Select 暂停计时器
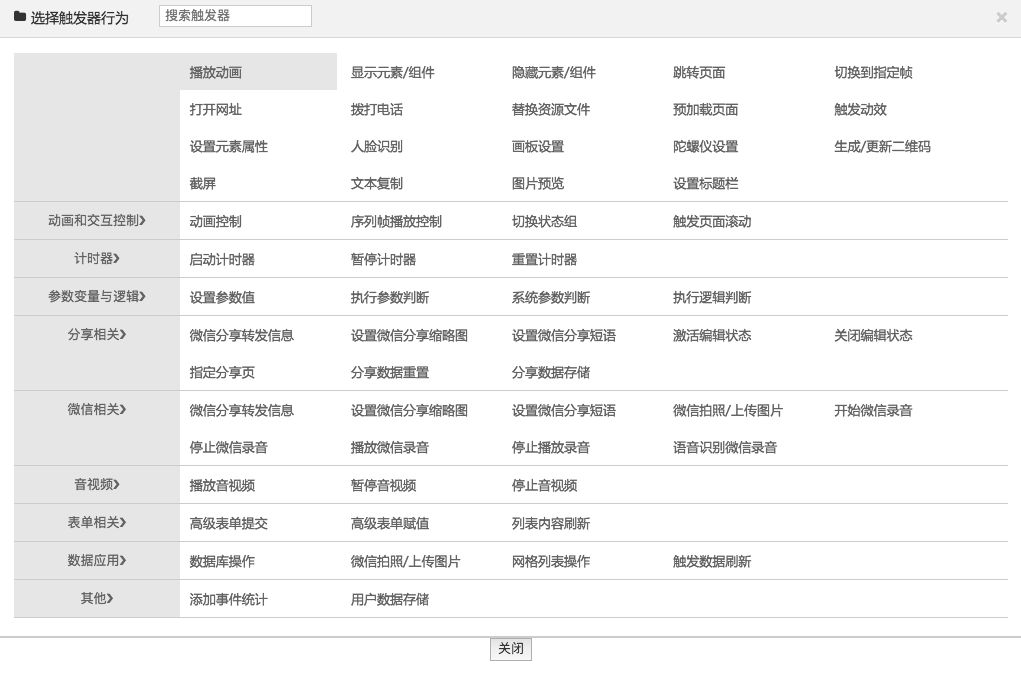Viewport: 1021px width, 686px height. (383, 260)
